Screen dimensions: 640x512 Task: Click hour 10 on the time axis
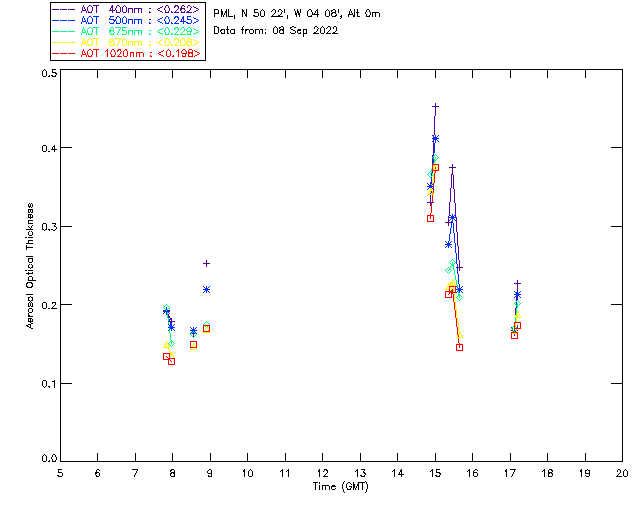pyautogui.click(x=247, y=473)
